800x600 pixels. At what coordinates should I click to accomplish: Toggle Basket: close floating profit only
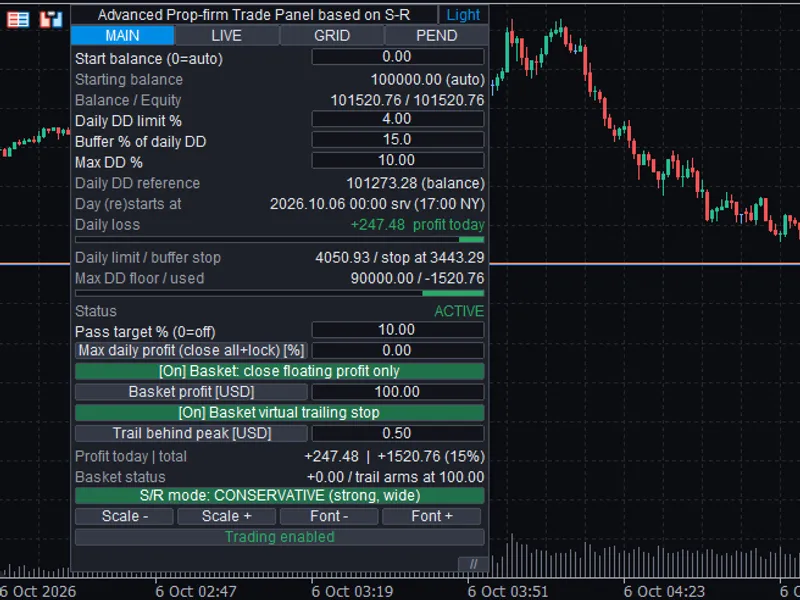click(280, 371)
